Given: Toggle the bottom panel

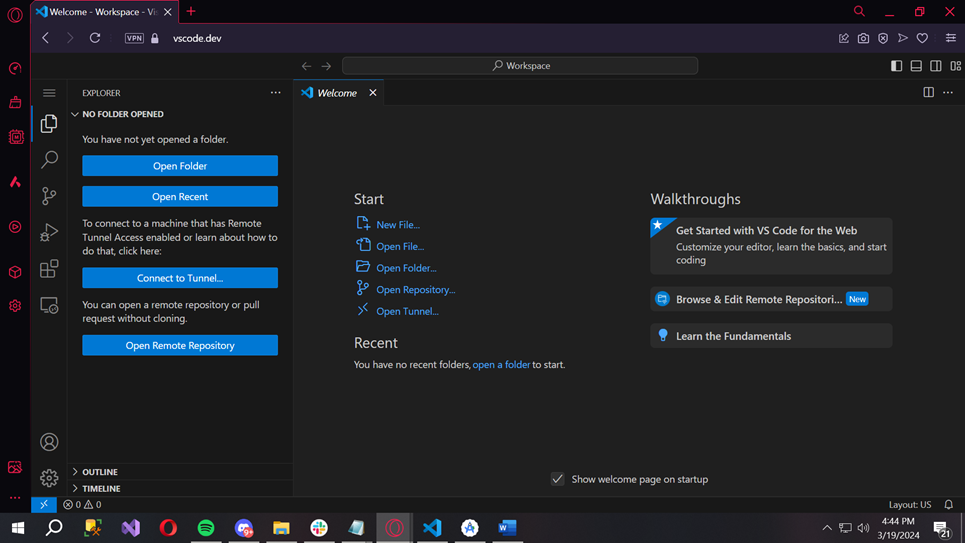Looking at the screenshot, I should click(x=916, y=66).
